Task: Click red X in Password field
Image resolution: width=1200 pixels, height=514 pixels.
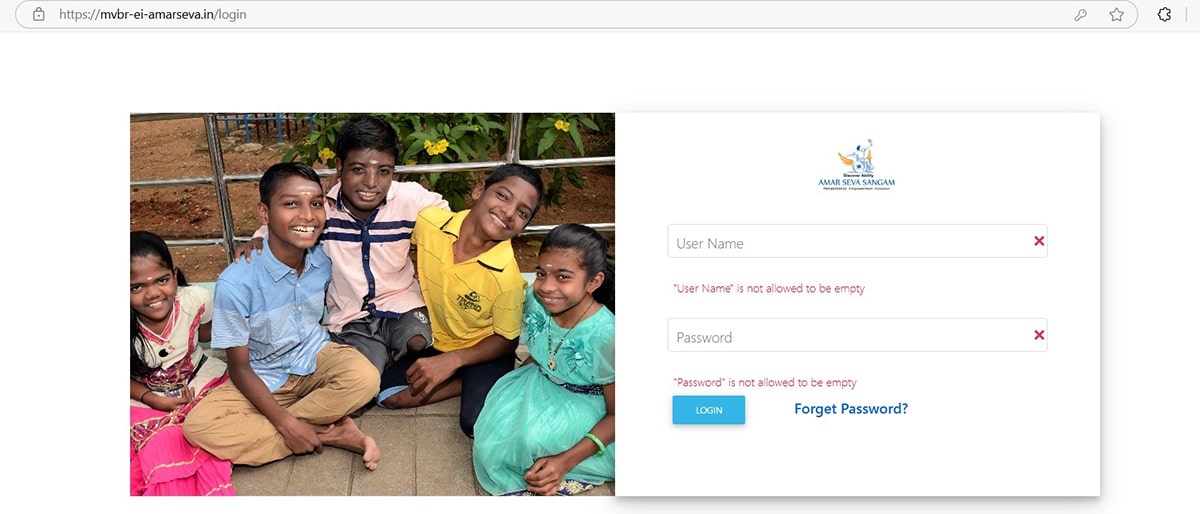Action: [1039, 335]
